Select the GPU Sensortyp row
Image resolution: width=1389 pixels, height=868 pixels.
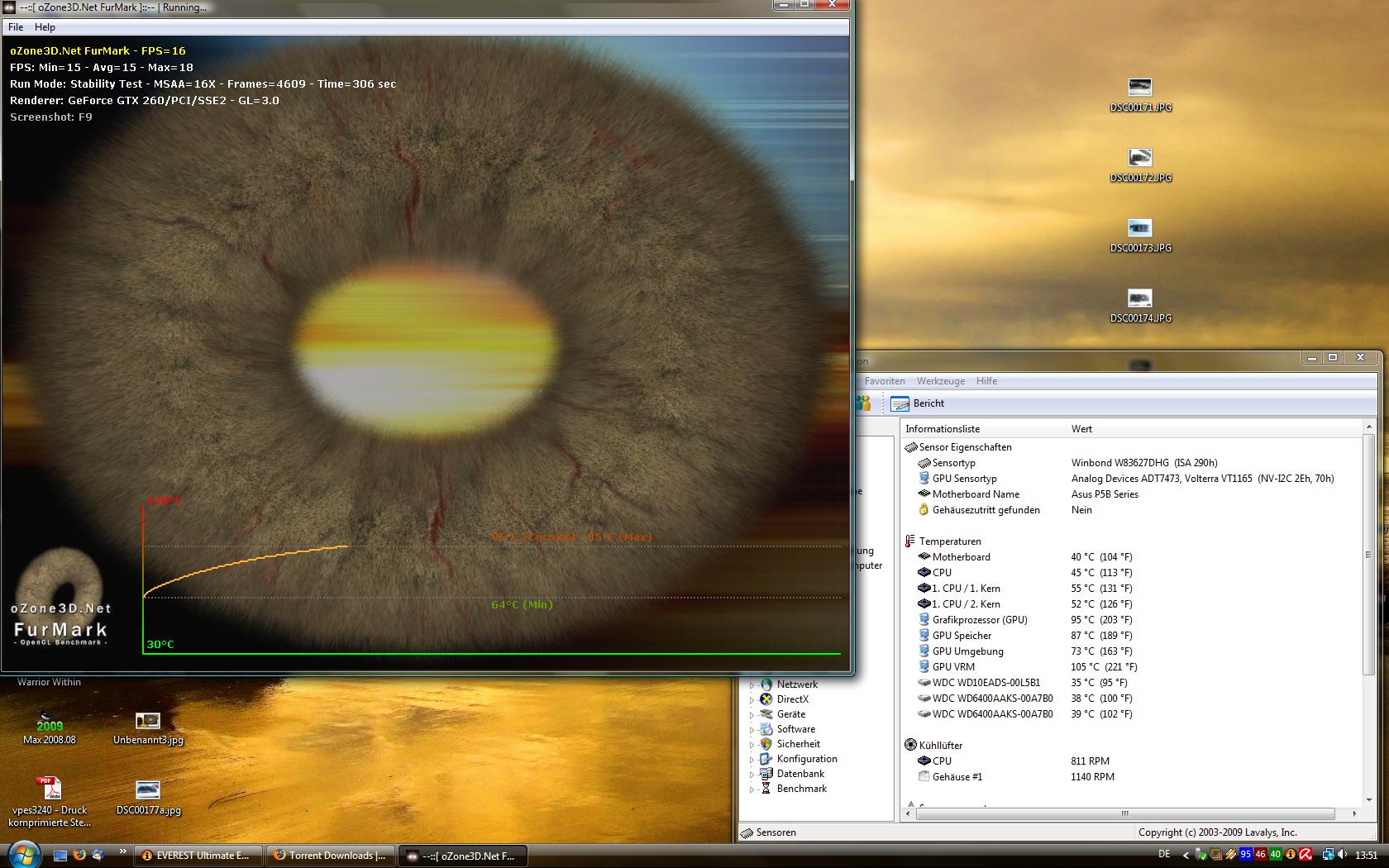coord(1131,479)
